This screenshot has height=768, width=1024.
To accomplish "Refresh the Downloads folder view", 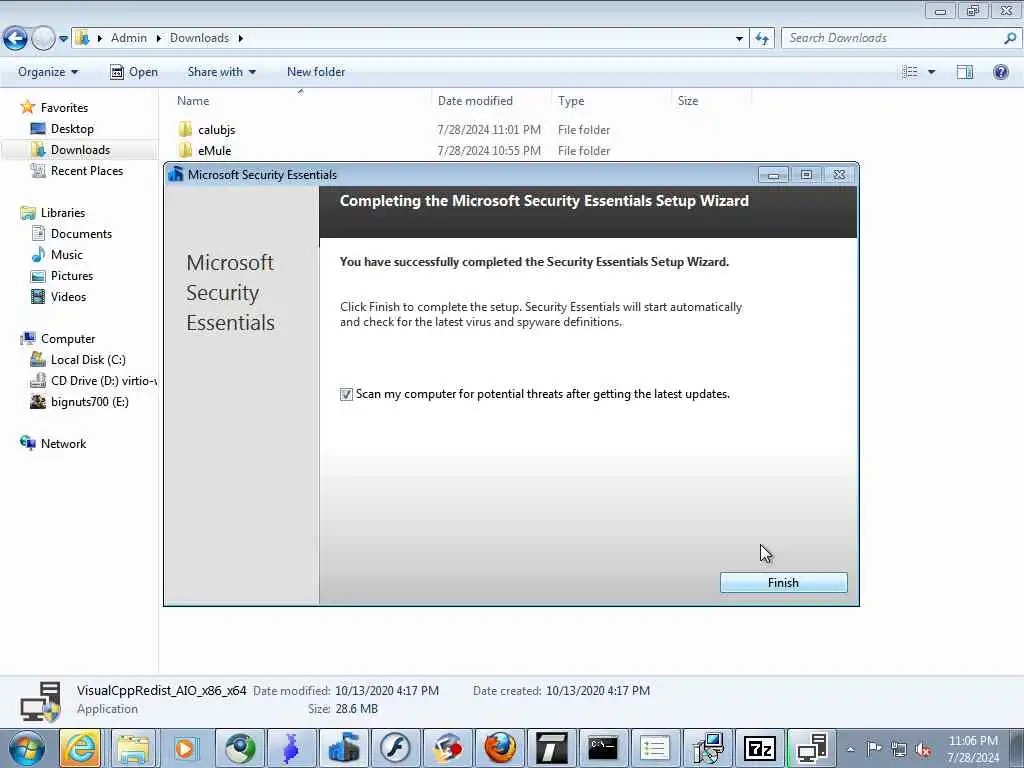I will pyautogui.click(x=762, y=39).
